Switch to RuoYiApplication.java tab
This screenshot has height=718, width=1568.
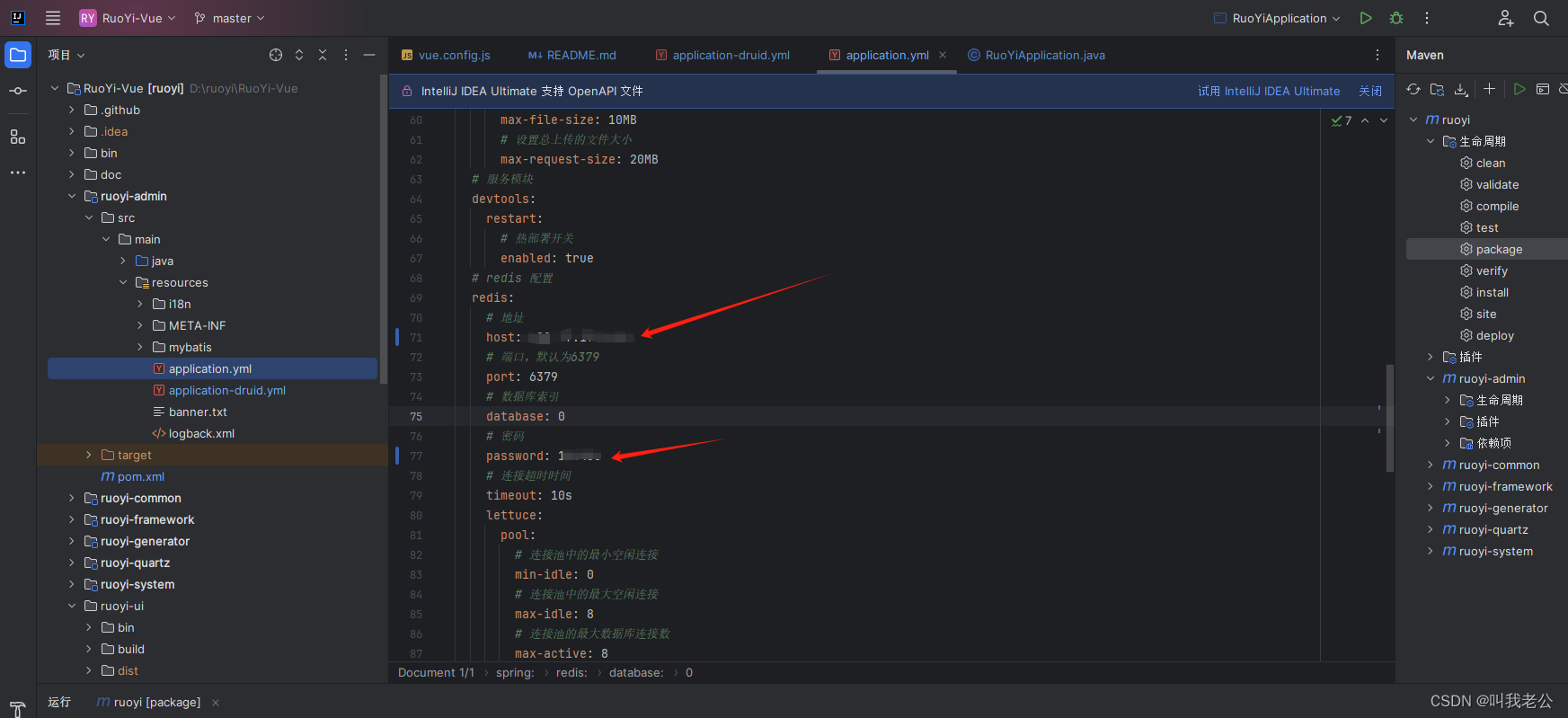[x=1036, y=55]
